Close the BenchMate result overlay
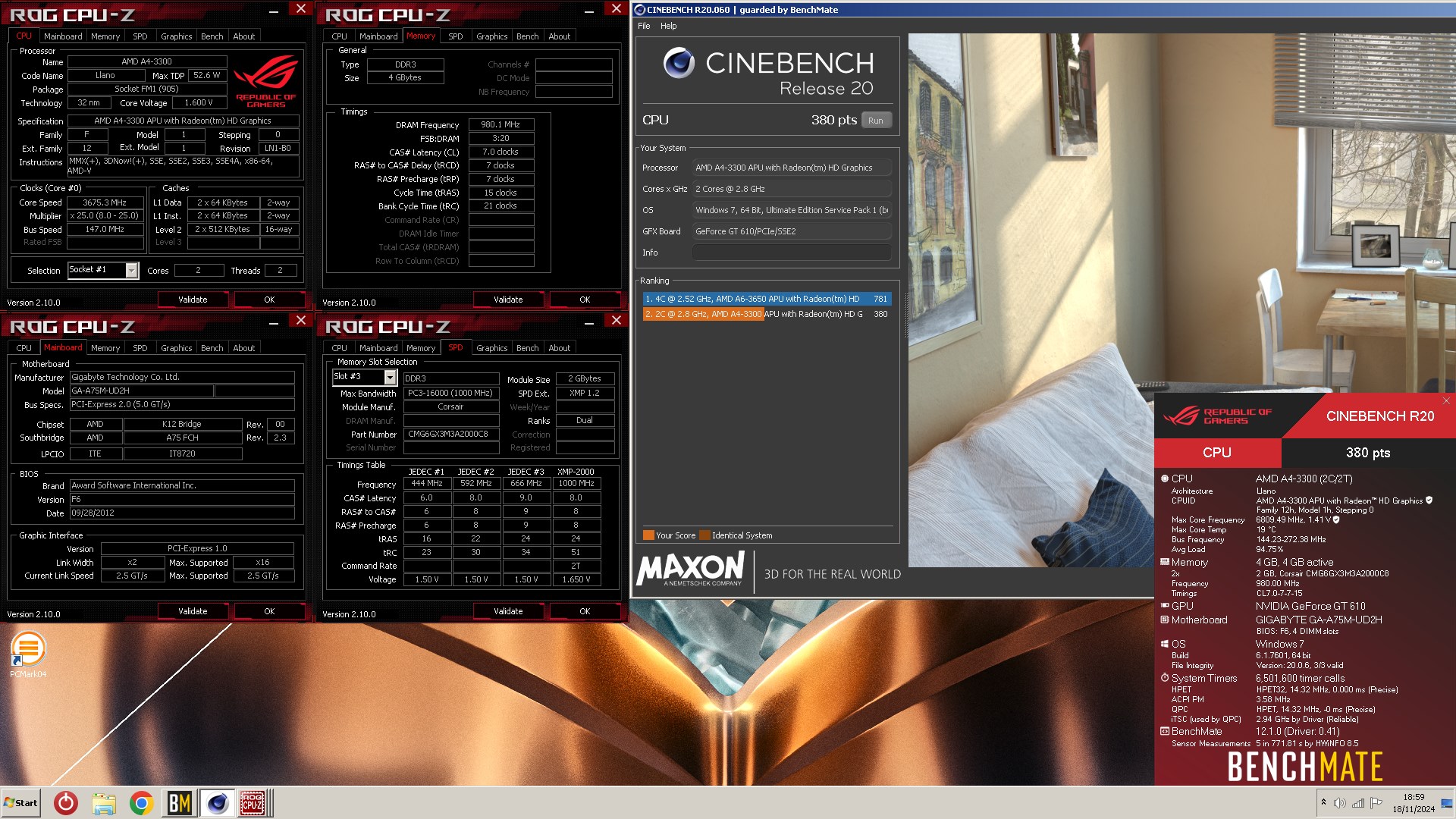The height and width of the screenshot is (819, 1456). 1446,401
